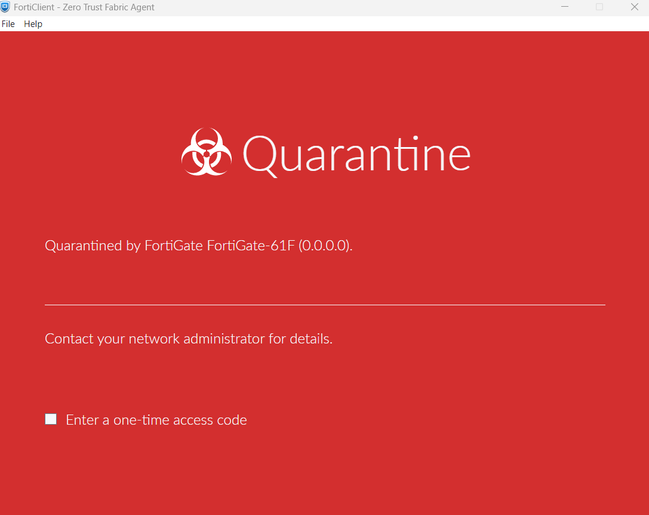Click the biohazard Quarantine icon
Viewport: 649px width, 515px height.
[206, 152]
